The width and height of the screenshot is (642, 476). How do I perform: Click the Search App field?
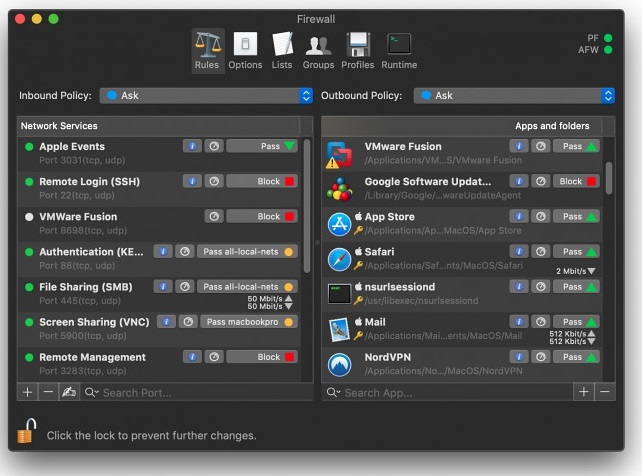click(x=447, y=393)
